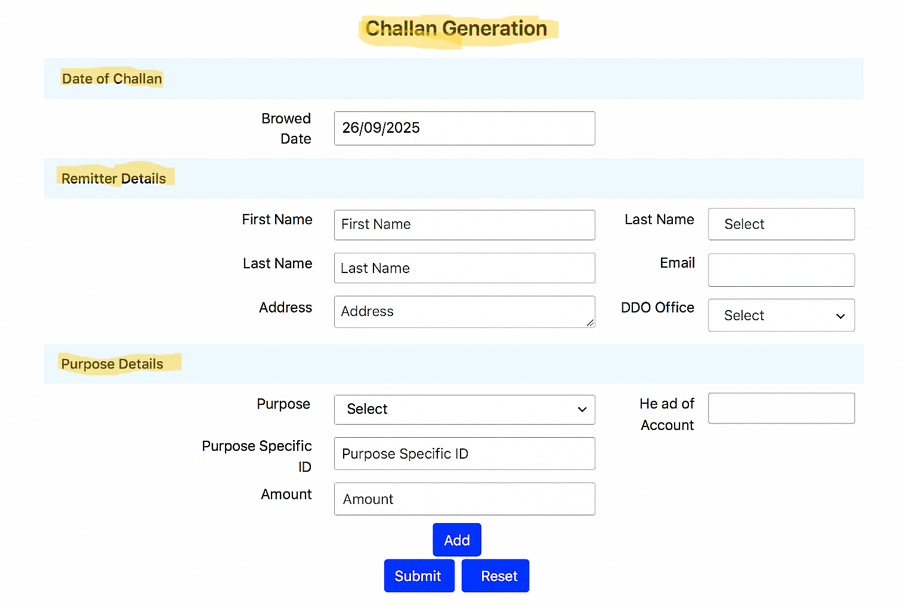905x607 pixels.
Task: Open the Select box beside First Name
Action: pyautogui.click(x=781, y=224)
